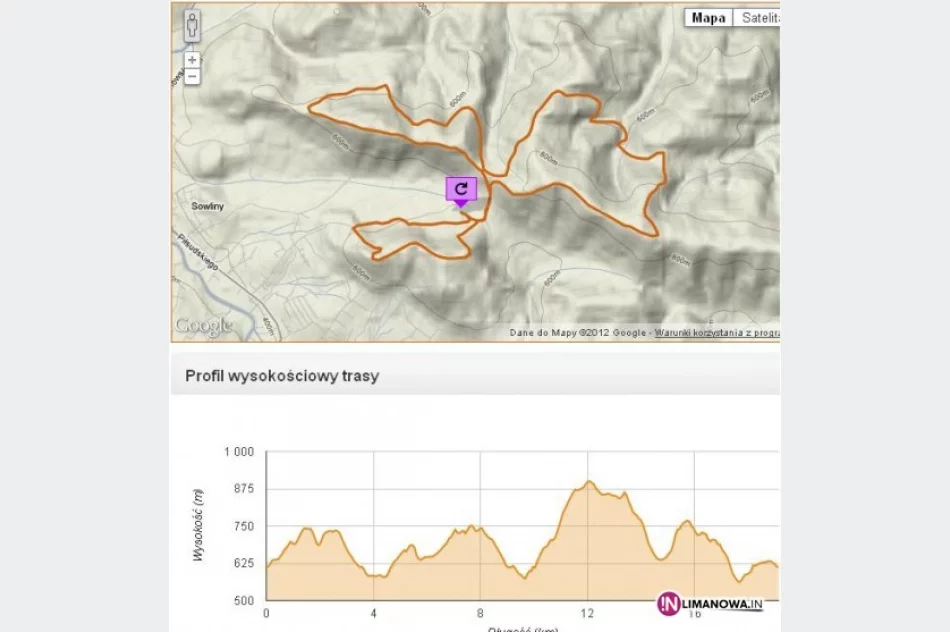Click the Sowliny town label
Screen dimensions: 950x632
click(206, 206)
